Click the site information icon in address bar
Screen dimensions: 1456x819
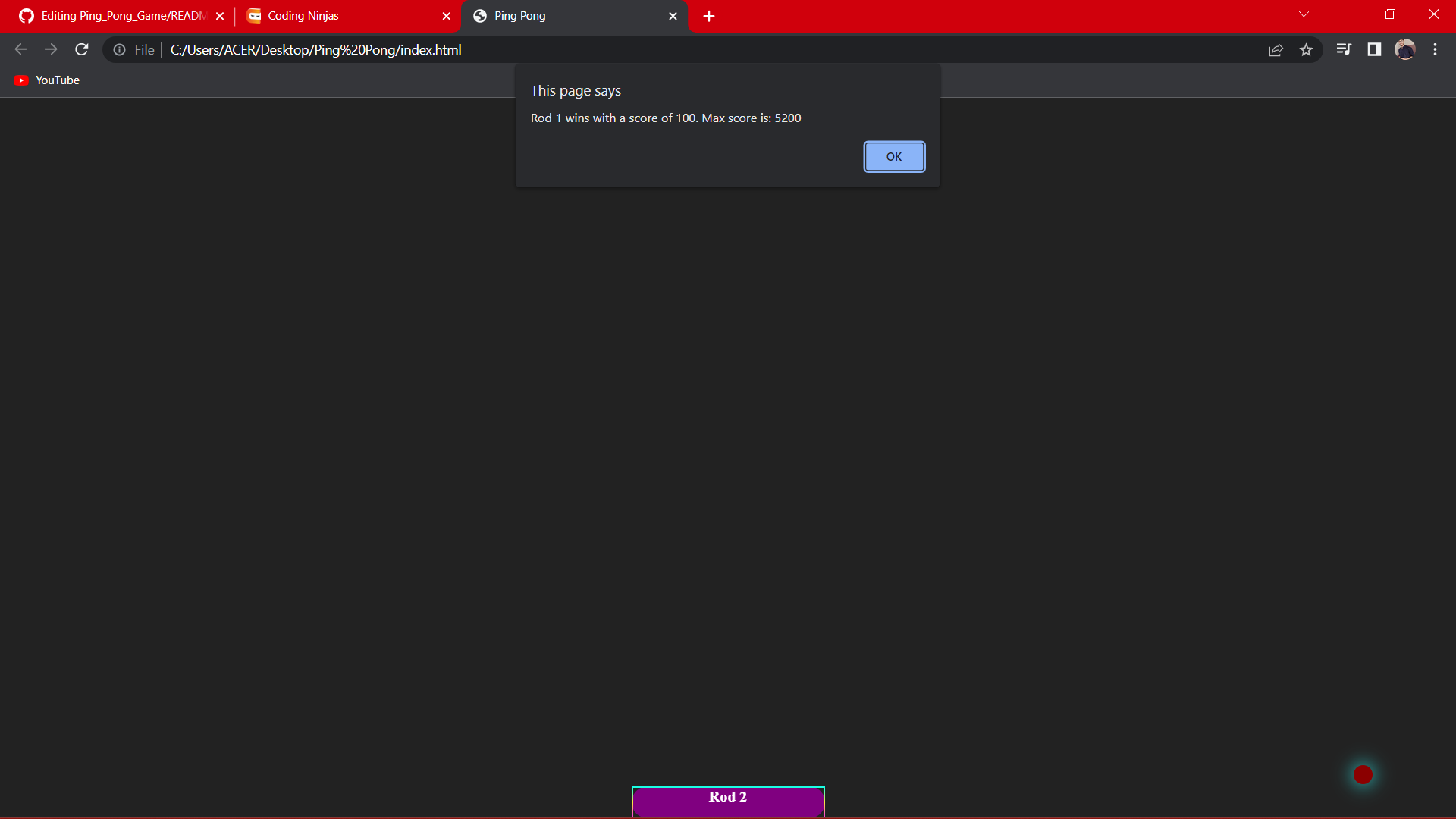point(119,49)
